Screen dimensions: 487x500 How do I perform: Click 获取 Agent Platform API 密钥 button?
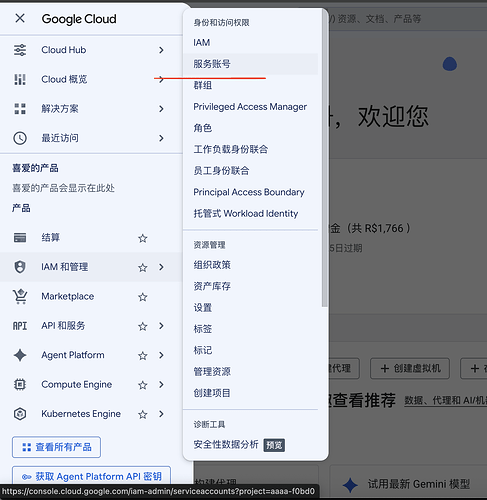point(91,476)
